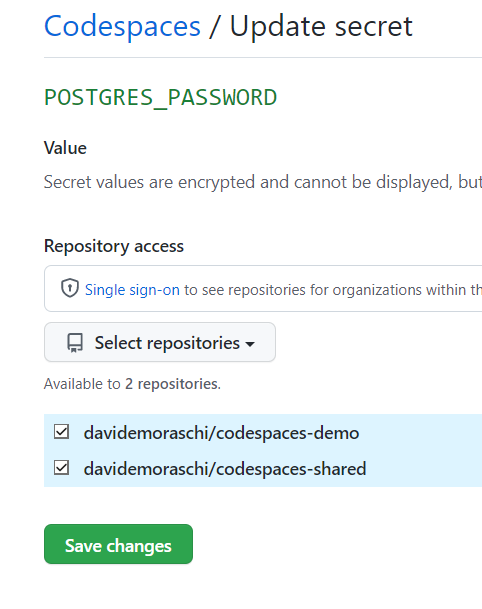Open the Codespaces breadcrumb link
The image size is (482, 609).
pos(122,26)
